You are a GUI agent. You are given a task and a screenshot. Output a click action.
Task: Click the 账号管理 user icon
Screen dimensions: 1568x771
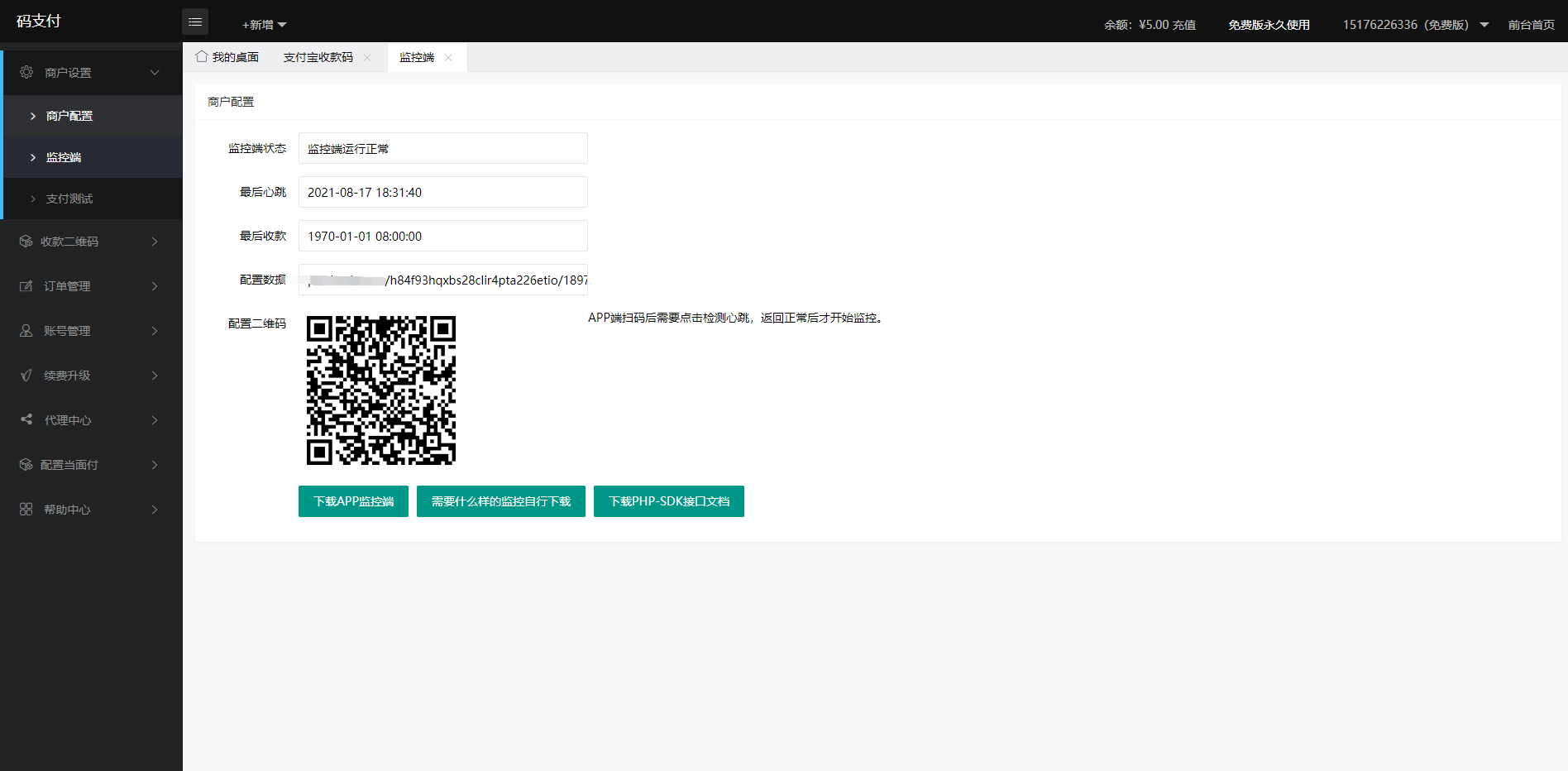point(26,331)
